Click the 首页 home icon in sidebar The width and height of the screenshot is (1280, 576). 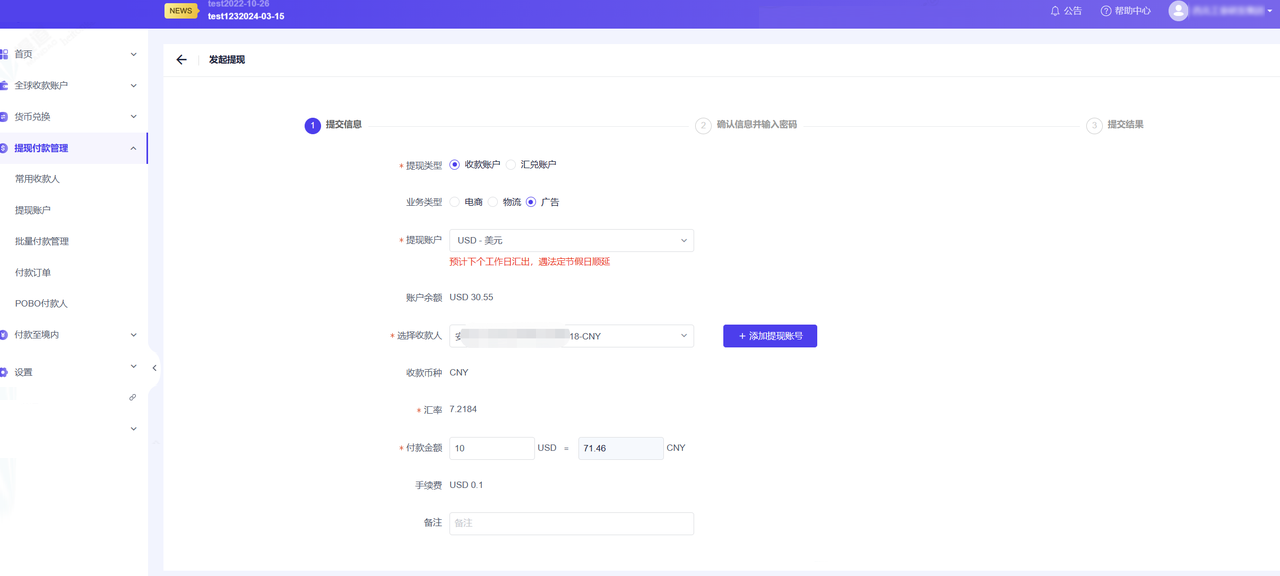point(5,54)
